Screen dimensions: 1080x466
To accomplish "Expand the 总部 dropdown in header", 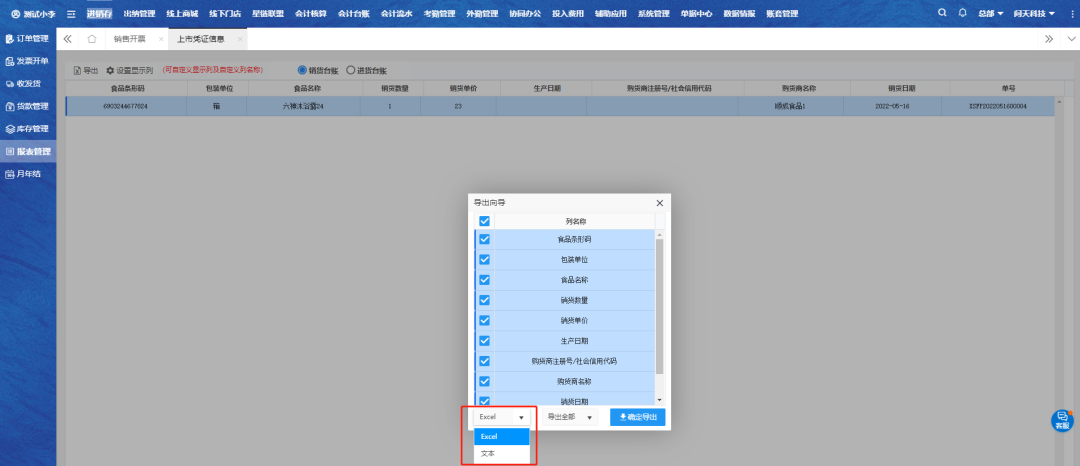I will pos(991,14).
